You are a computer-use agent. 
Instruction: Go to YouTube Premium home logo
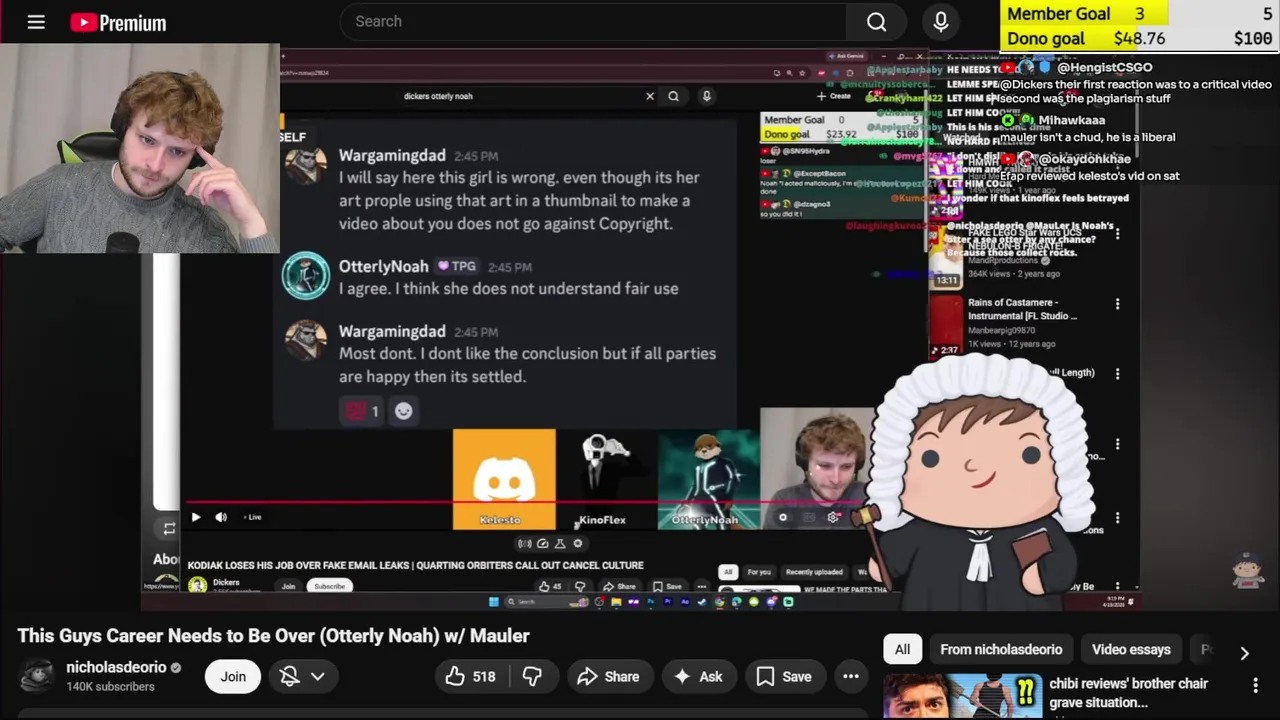(x=118, y=22)
